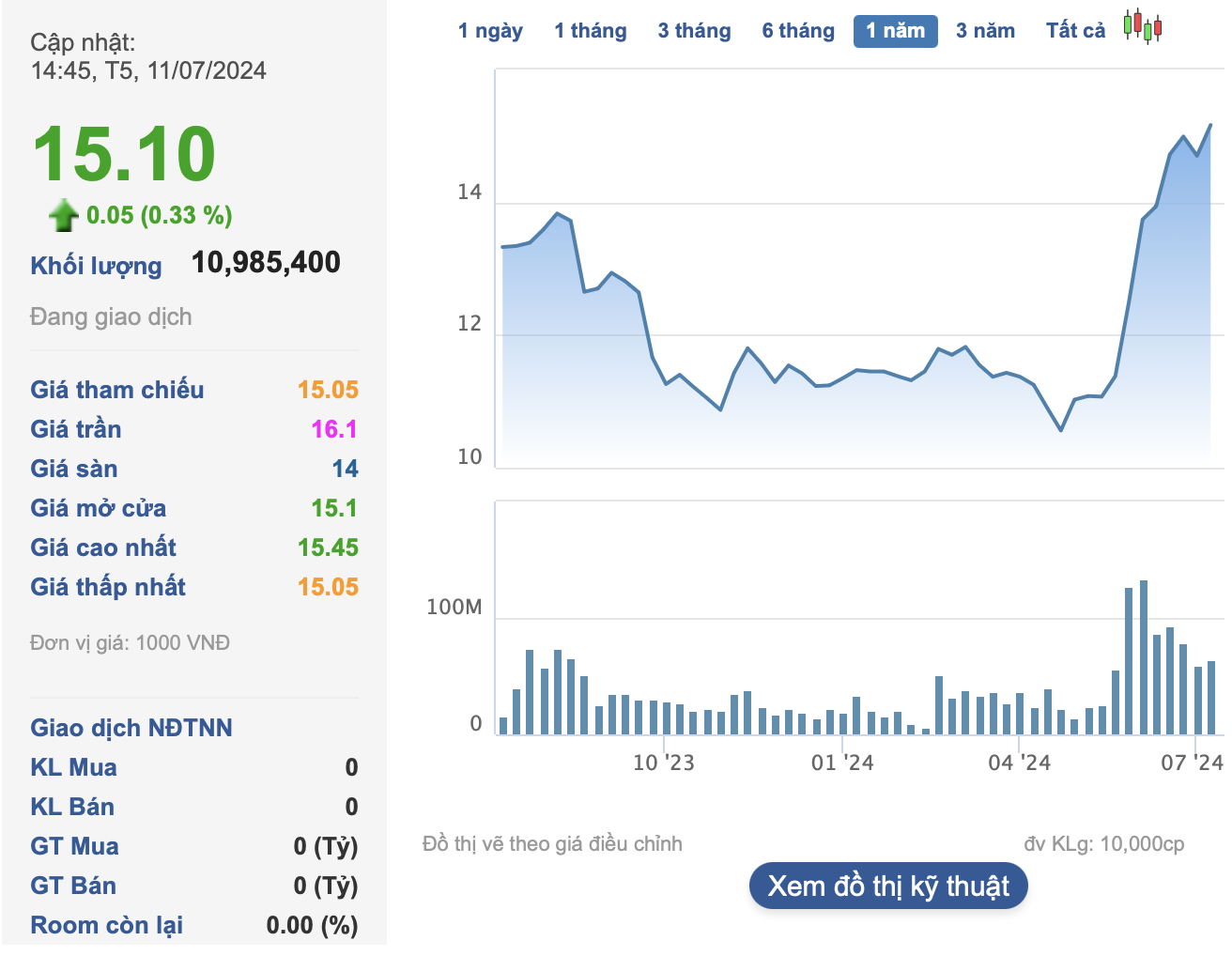The image size is (1232, 956).
Task: Open the 3 năm chart view
Action: pyautogui.click(x=985, y=30)
